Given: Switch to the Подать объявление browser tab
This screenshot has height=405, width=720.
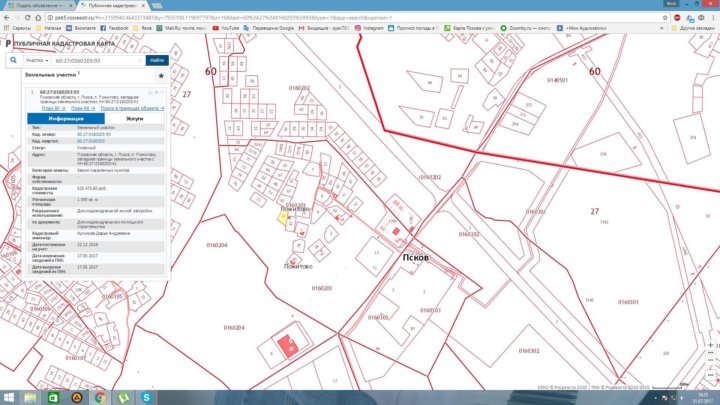Looking at the screenshot, I should [x=35, y=5].
